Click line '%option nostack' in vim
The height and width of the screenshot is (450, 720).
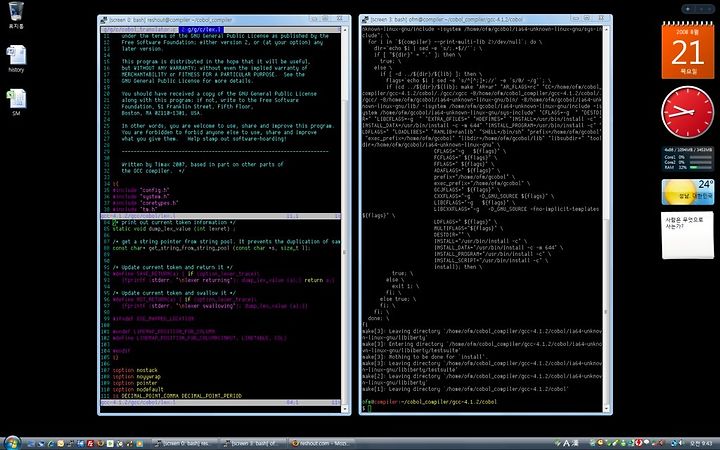(135, 370)
